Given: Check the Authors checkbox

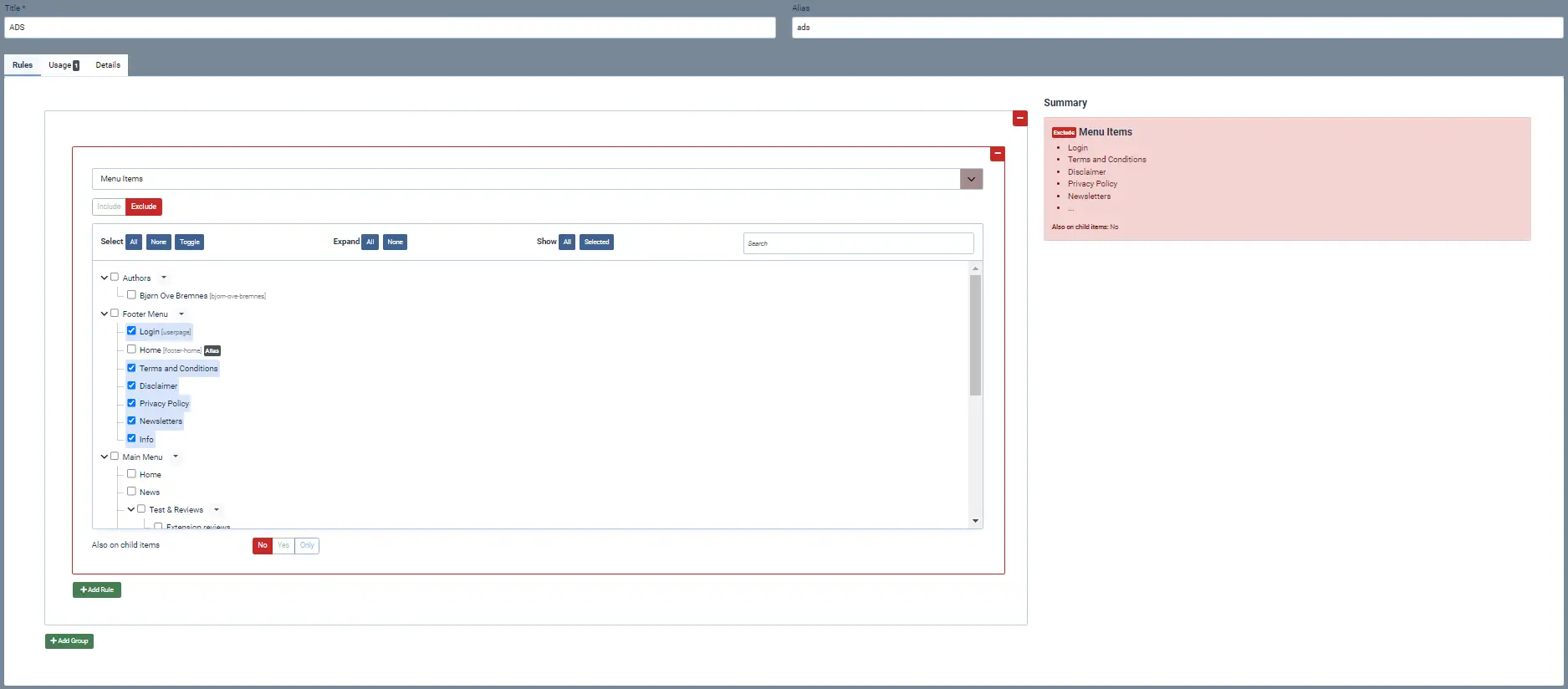Looking at the screenshot, I should tap(115, 277).
